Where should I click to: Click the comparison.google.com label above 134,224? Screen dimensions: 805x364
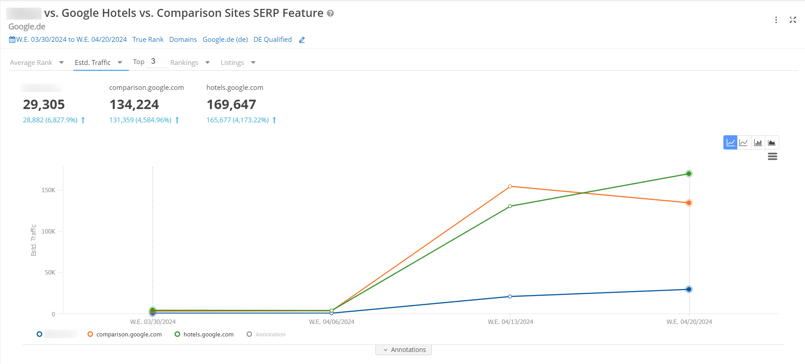coord(146,88)
